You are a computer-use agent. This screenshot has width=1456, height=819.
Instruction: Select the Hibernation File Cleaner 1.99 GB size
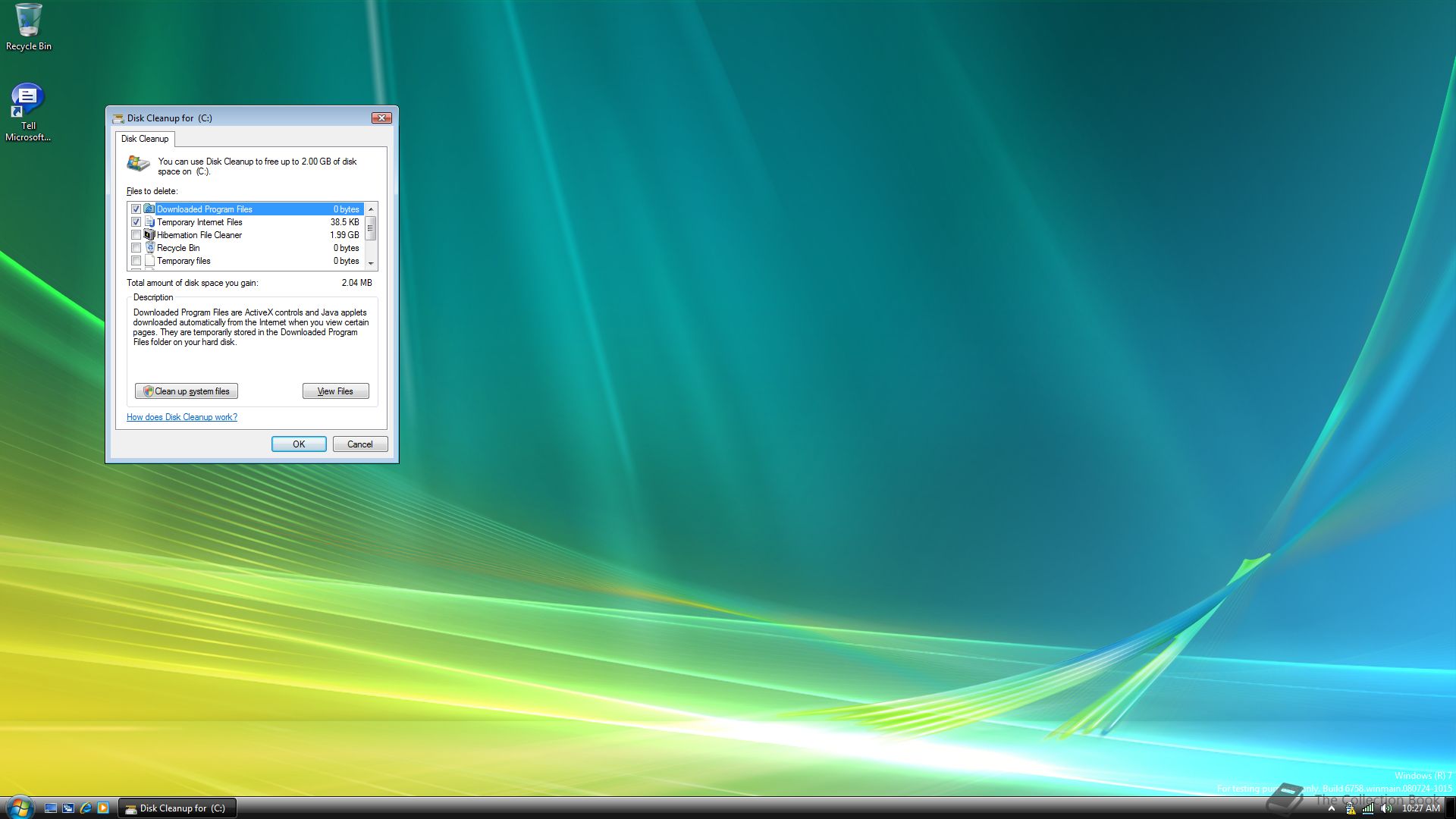point(344,235)
